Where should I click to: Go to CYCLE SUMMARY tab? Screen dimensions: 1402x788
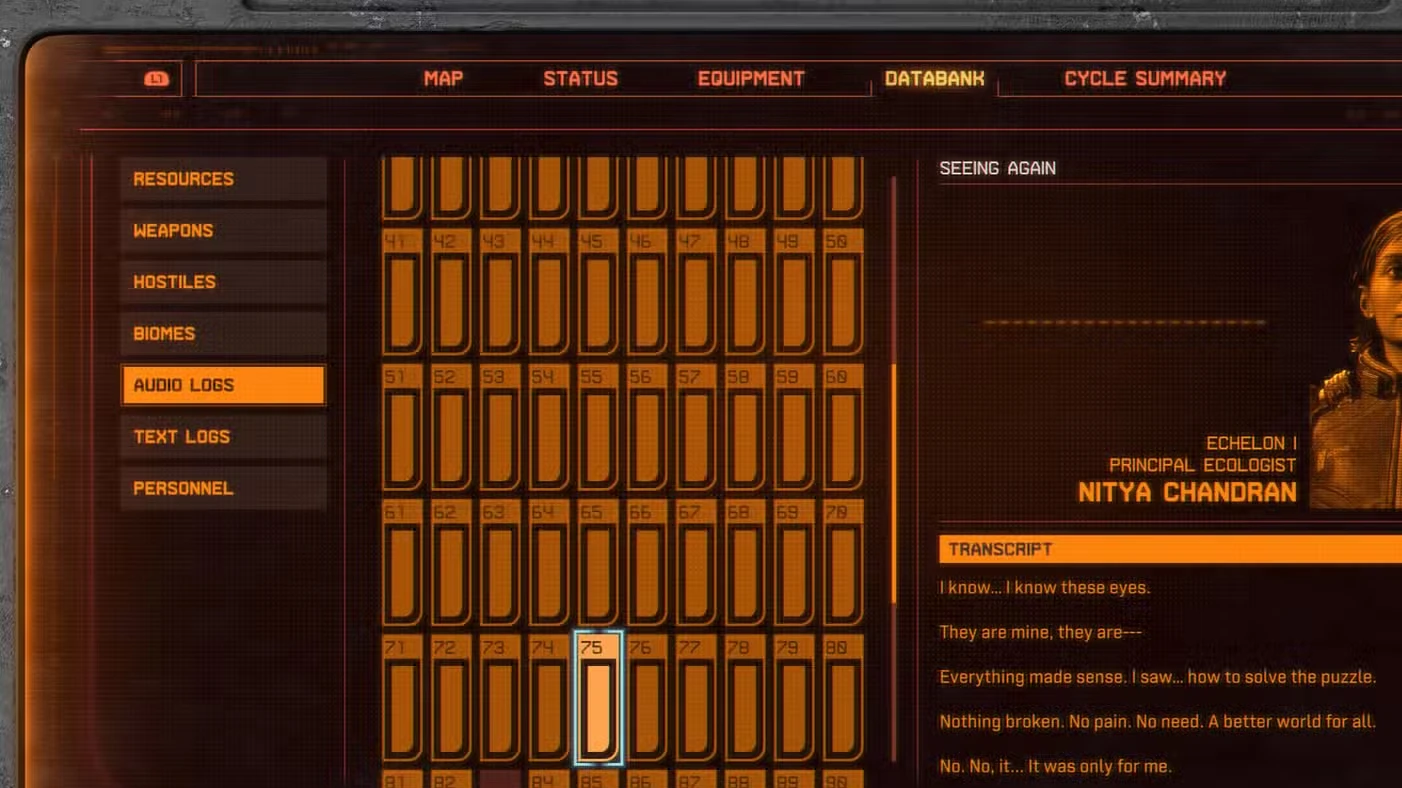click(1145, 79)
